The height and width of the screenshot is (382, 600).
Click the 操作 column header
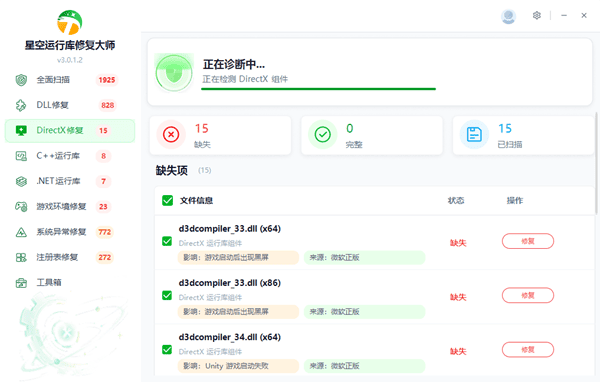515,200
